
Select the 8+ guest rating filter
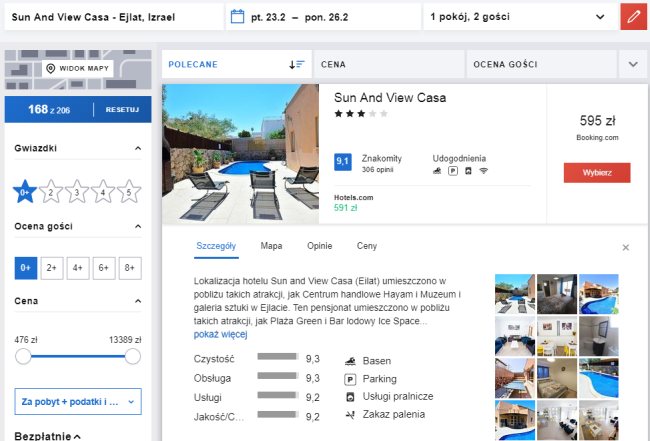(130, 268)
